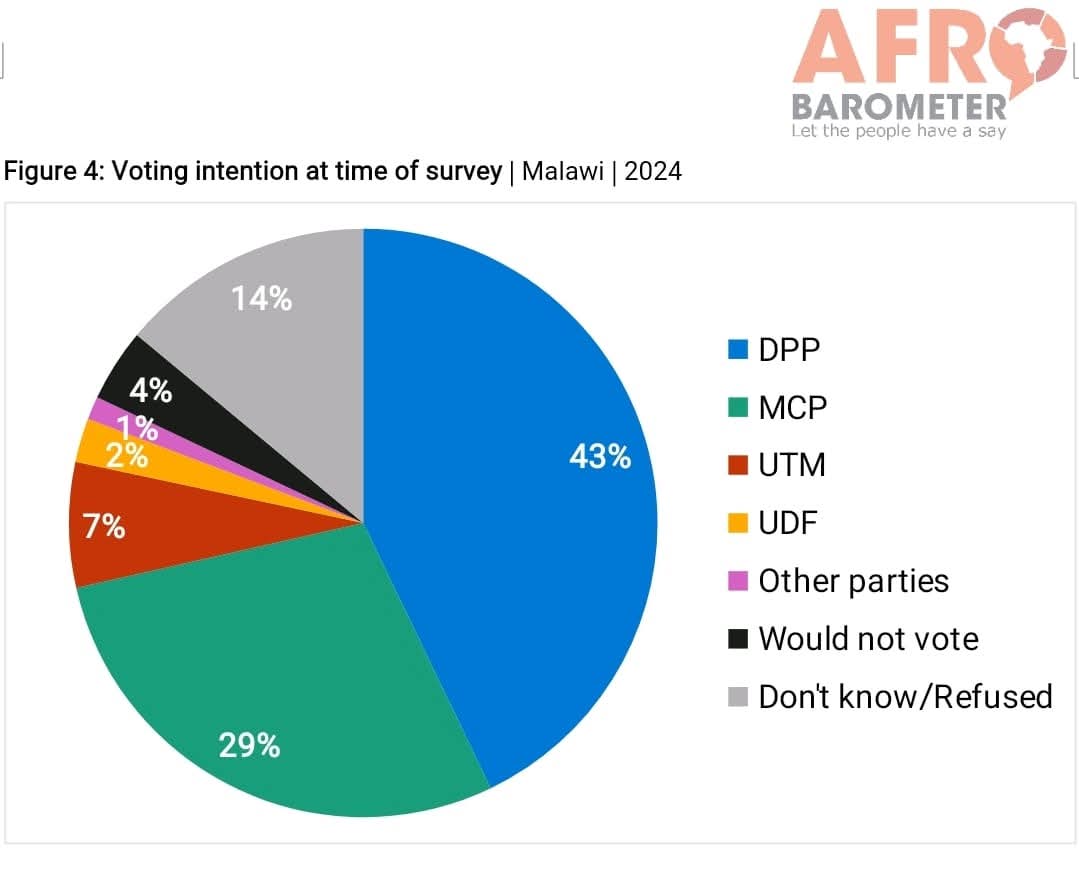The image size is (1079, 869).
Task: Click the red UTM legend color square
Action: 738,465
